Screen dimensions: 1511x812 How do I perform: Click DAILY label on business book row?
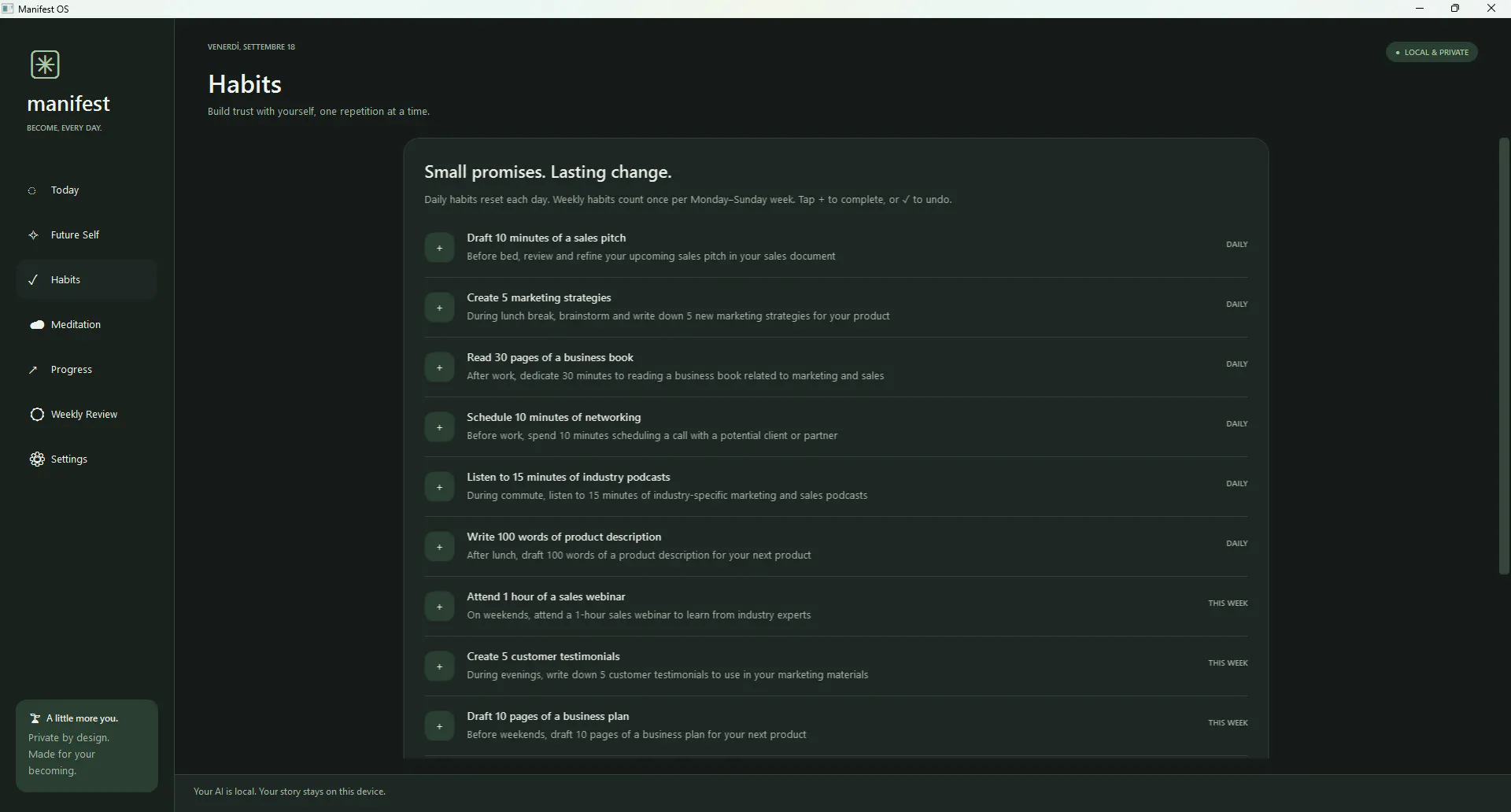click(x=1236, y=364)
